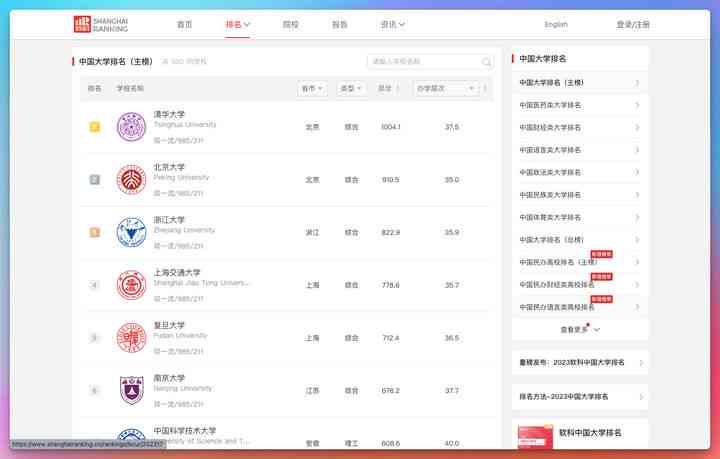Click Tsinghua University logo

click(131, 127)
